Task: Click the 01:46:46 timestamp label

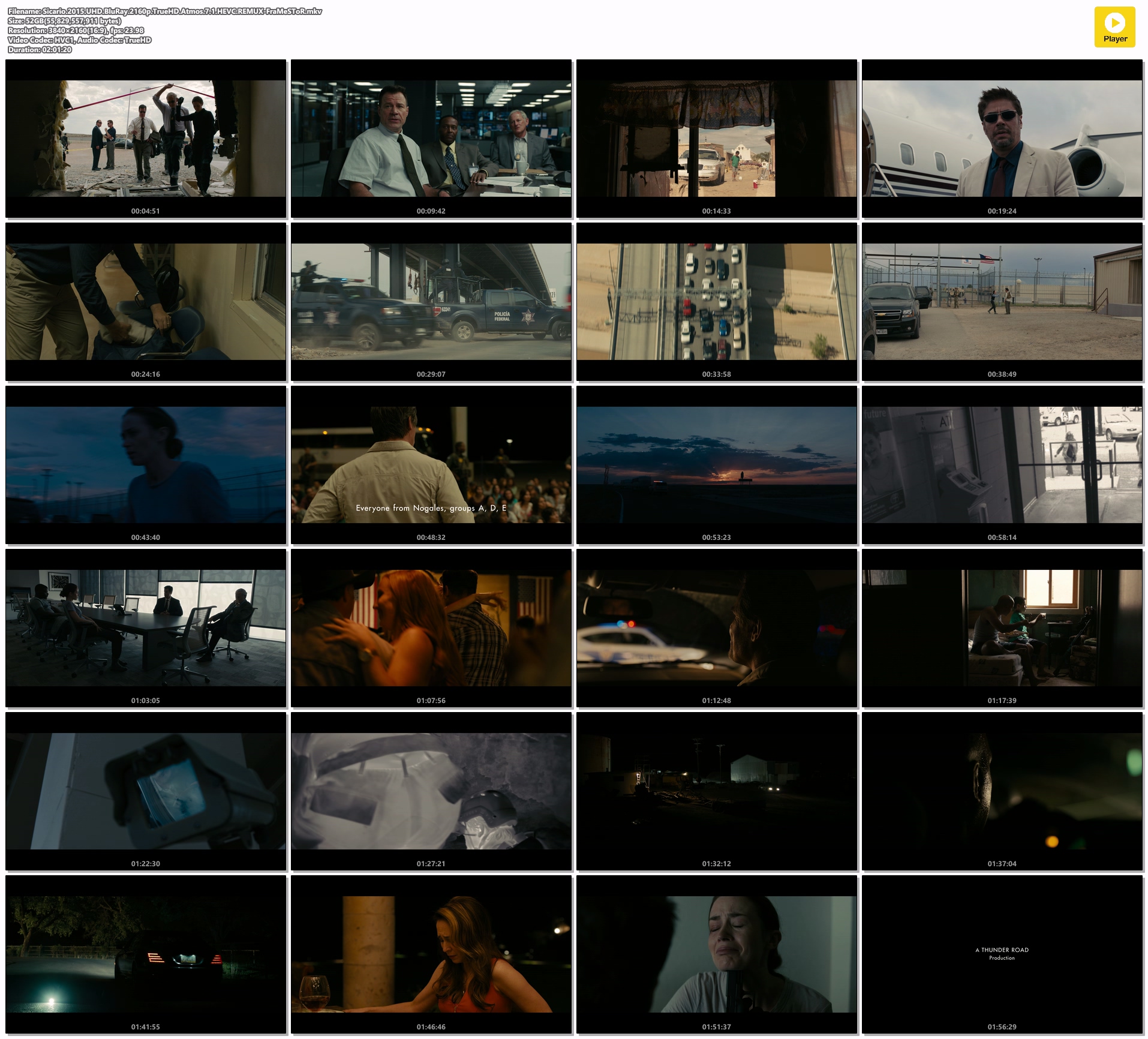Action: [431, 1027]
